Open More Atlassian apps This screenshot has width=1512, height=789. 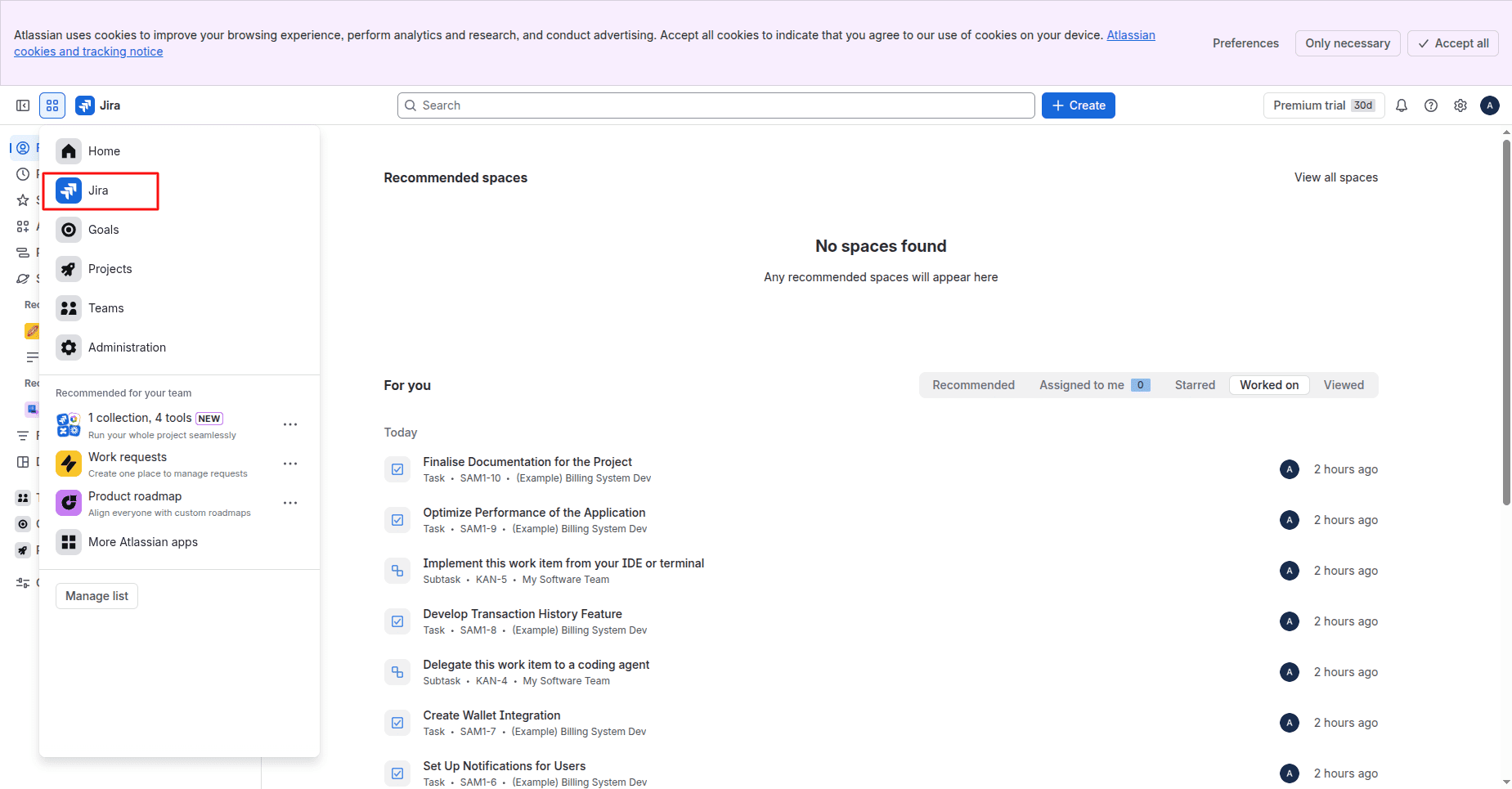179,542
